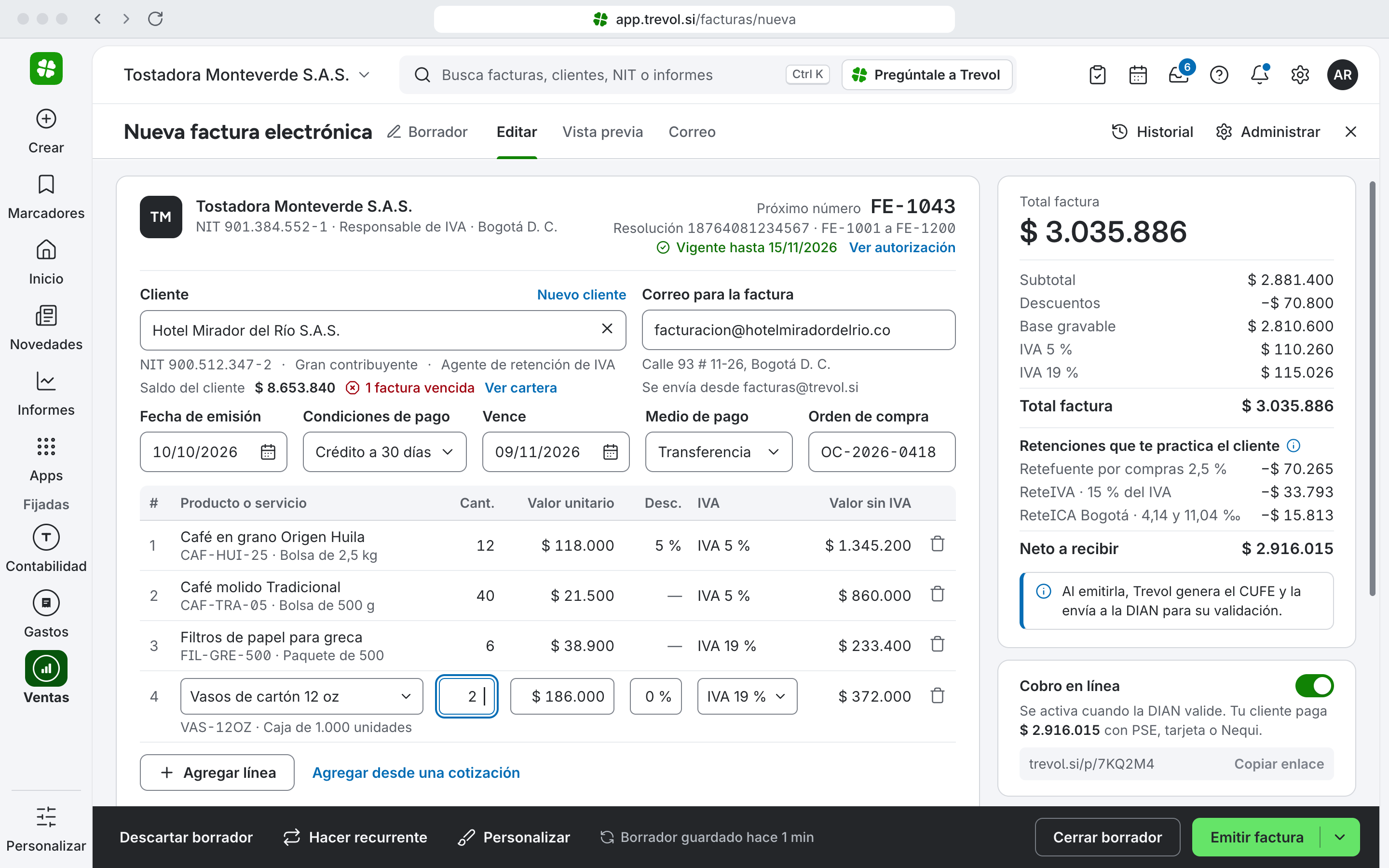Open the Apps grid in sidebar
This screenshot has height=868, width=1389.
click(x=46, y=459)
